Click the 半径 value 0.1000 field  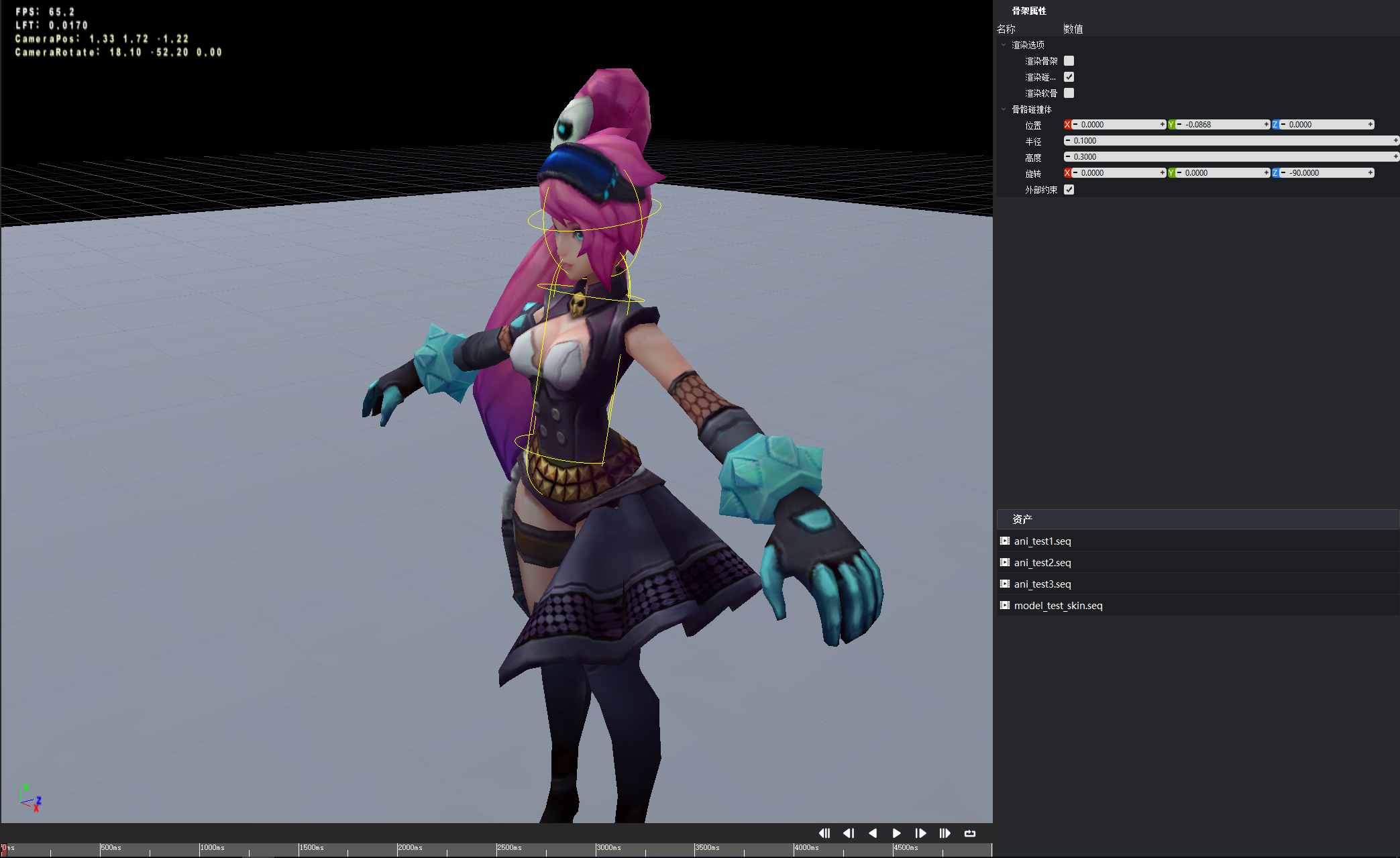[1232, 141]
